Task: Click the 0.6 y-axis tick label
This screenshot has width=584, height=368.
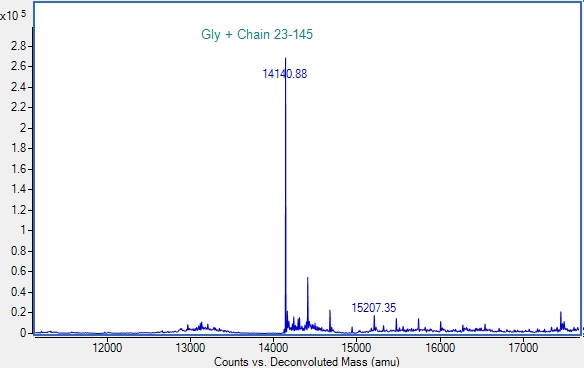Action: [x=19, y=271]
